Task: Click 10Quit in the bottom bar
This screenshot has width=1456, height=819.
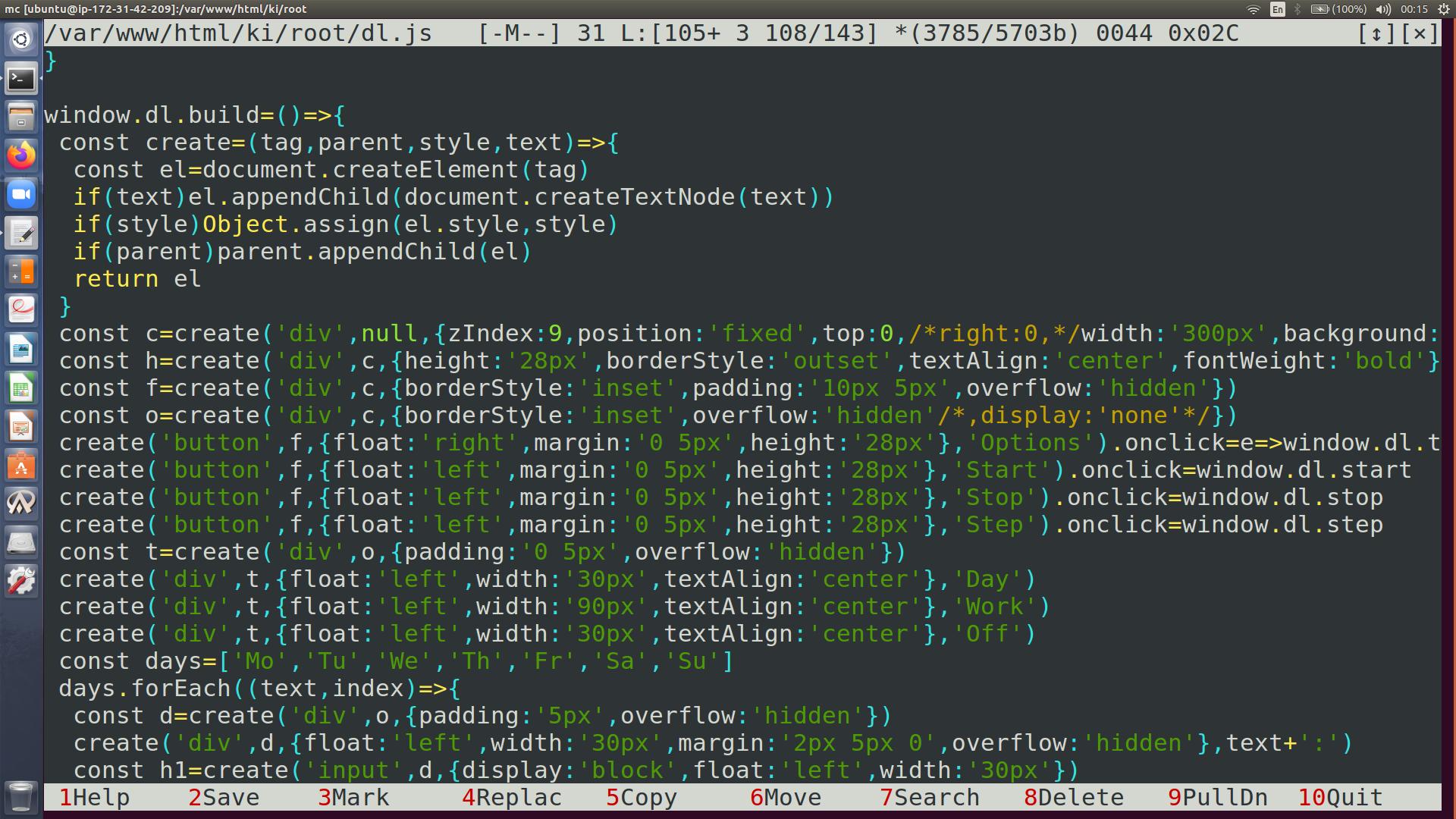Action: (1341, 798)
